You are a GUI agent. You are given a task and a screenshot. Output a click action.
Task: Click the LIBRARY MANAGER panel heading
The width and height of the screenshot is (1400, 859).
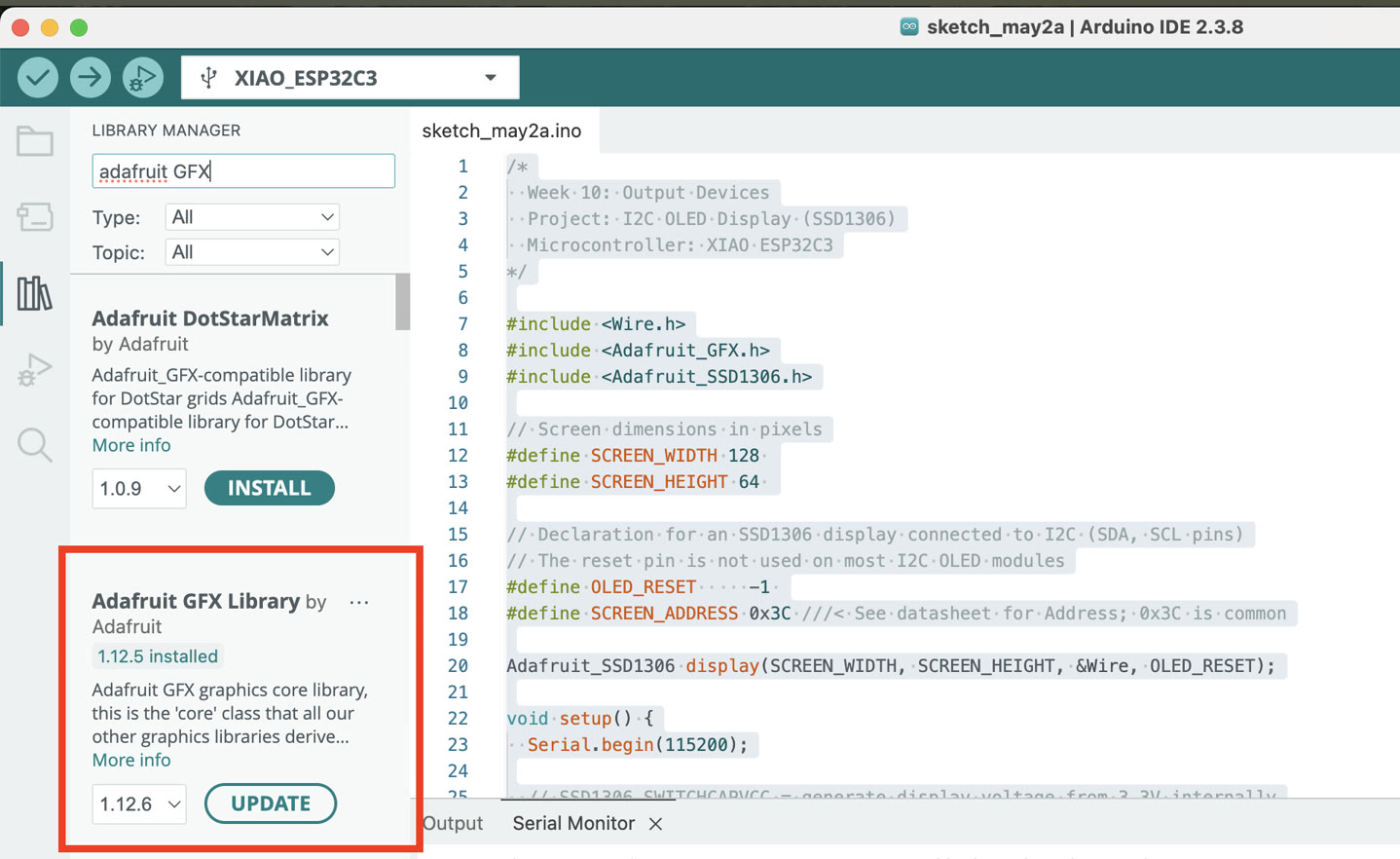click(x=166, y=131)
